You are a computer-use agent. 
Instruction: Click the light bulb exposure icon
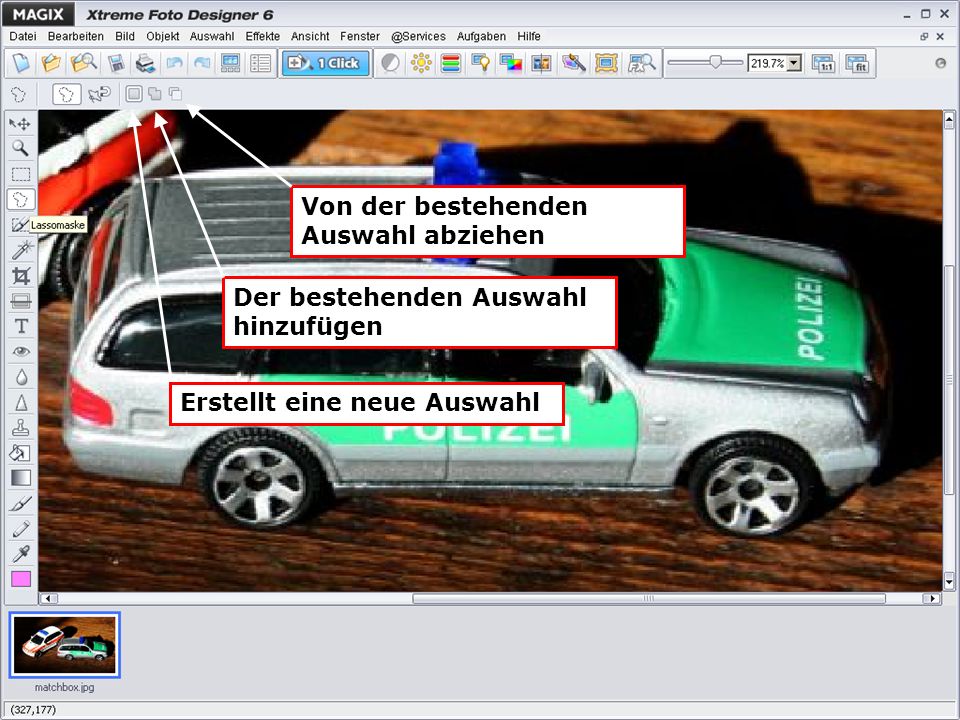481,63
